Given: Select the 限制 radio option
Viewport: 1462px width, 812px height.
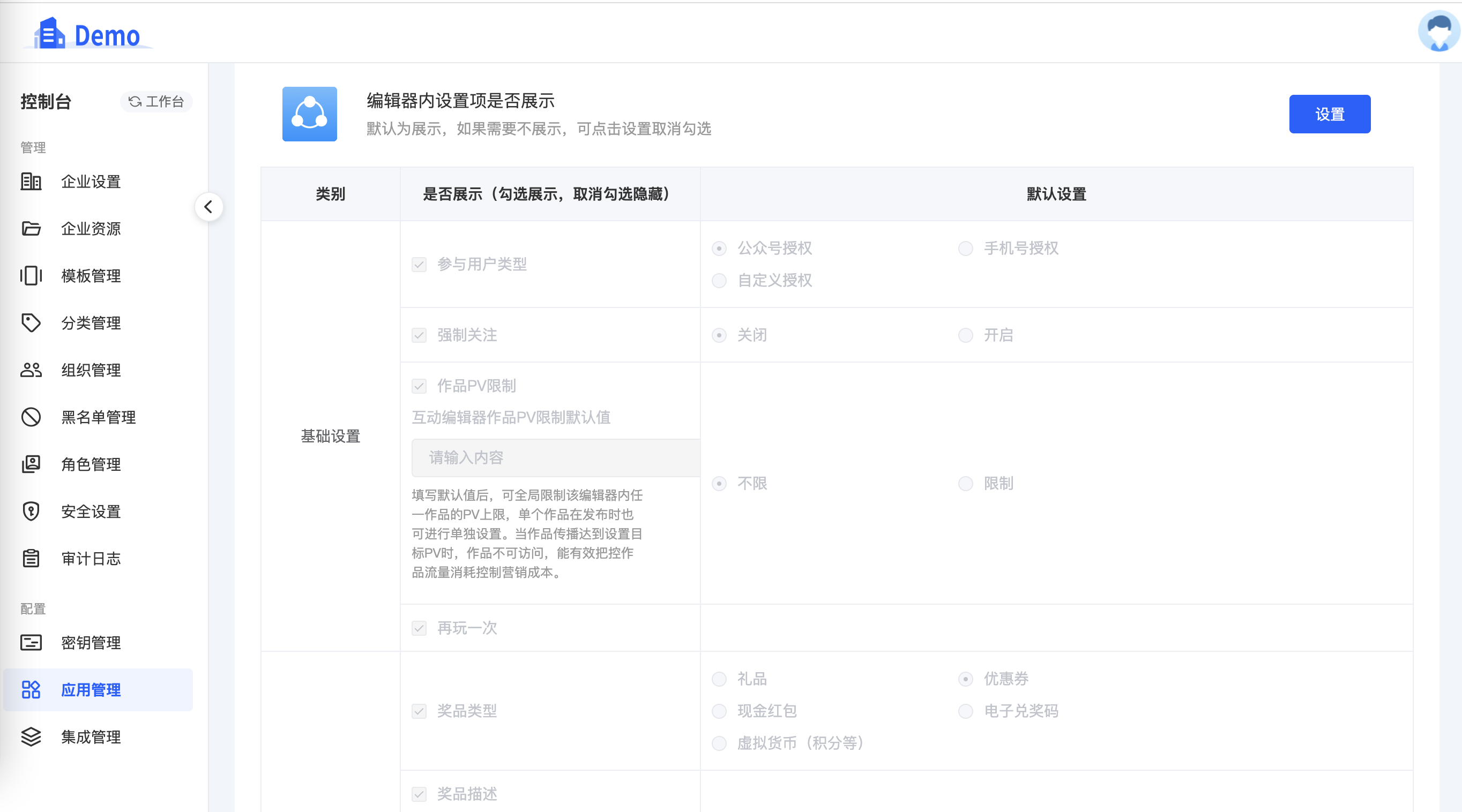Looking at the screenshot, I should (x=965, y=484).
